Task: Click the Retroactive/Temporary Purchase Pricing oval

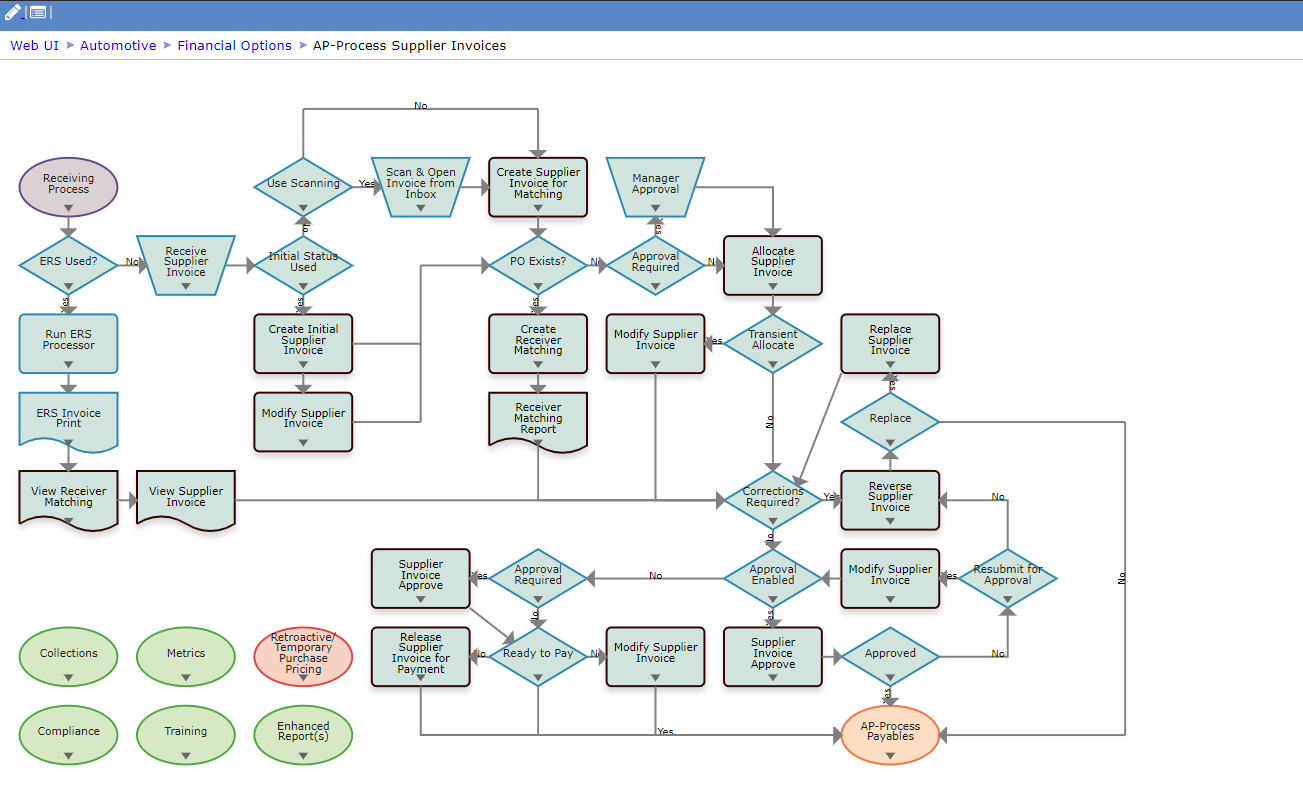Action: pyautogui.click(x=303, y=654)
